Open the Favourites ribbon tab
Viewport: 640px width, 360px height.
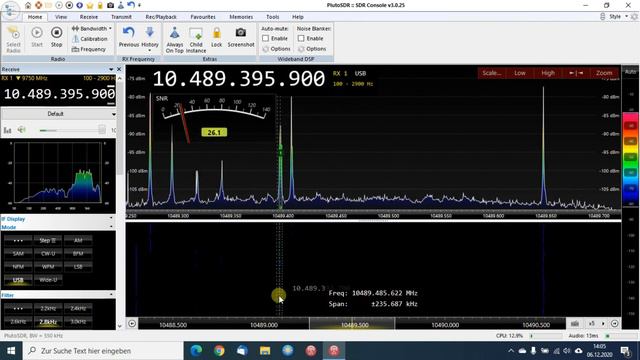(203, 17)
